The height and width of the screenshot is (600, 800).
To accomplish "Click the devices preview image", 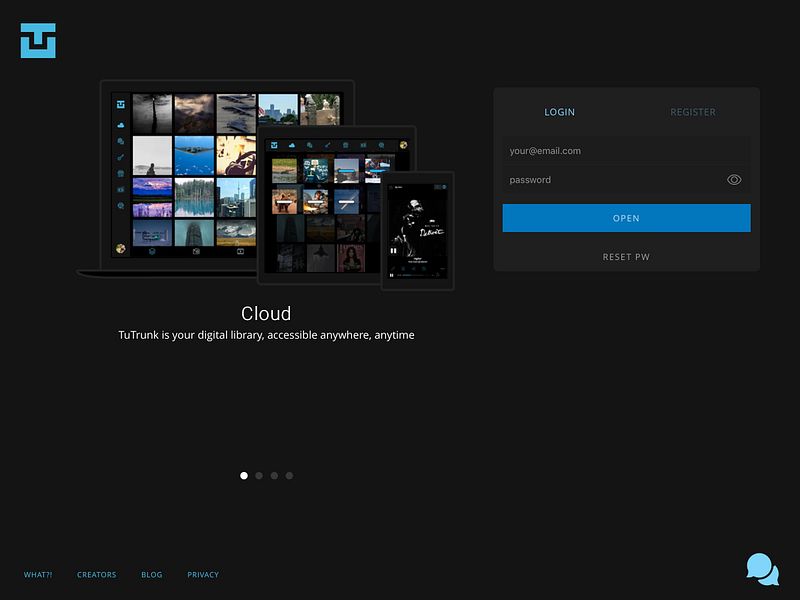I will (265, 185).
